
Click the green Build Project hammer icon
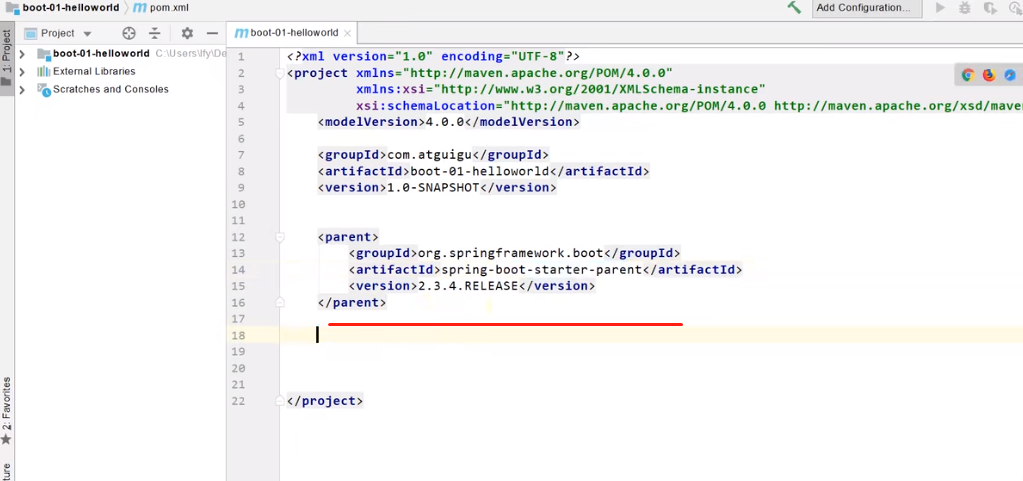pyautogui.click(x=794, y=8)
